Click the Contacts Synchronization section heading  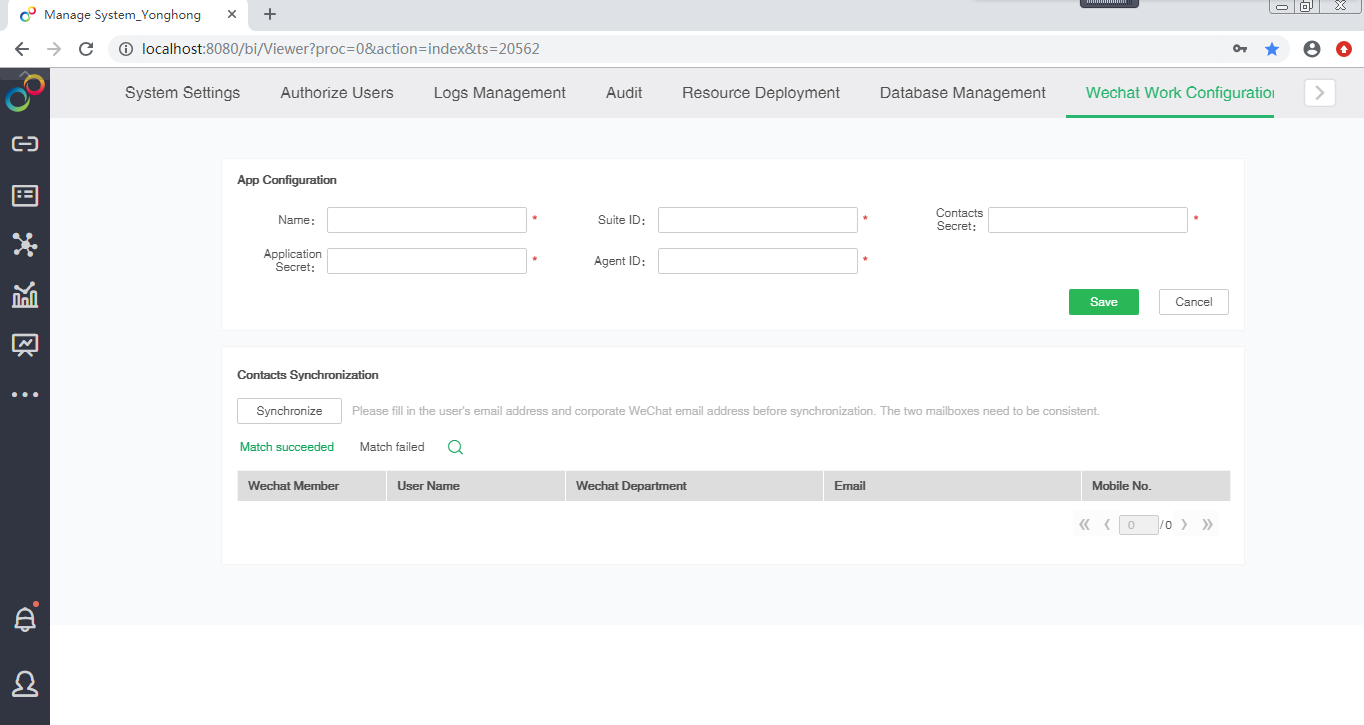tap(308, 375)
